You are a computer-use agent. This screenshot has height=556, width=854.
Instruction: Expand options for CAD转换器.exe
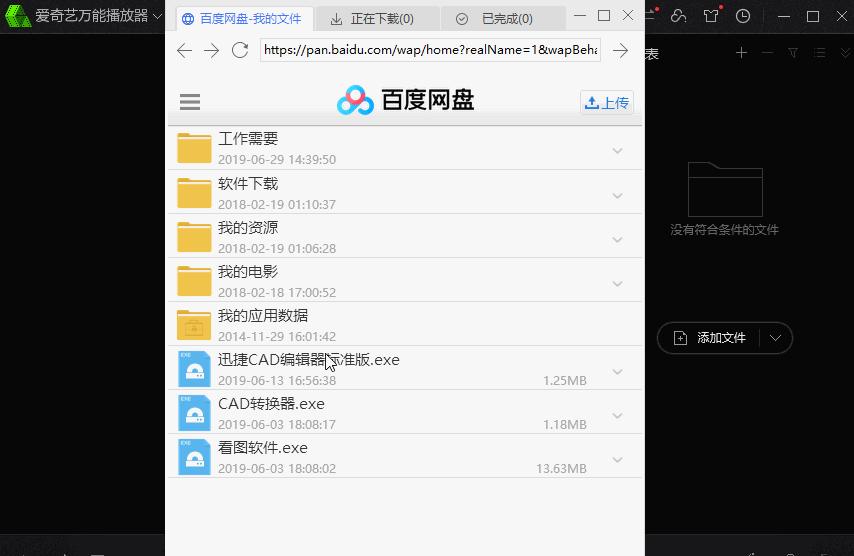pos(617,416)
